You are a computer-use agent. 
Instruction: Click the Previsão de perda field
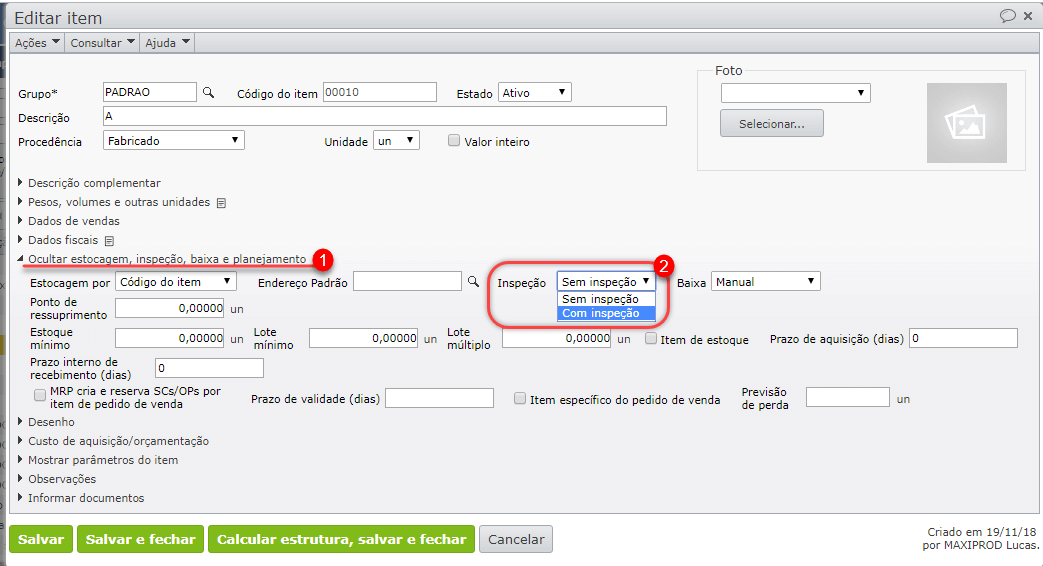coord(847,398)
